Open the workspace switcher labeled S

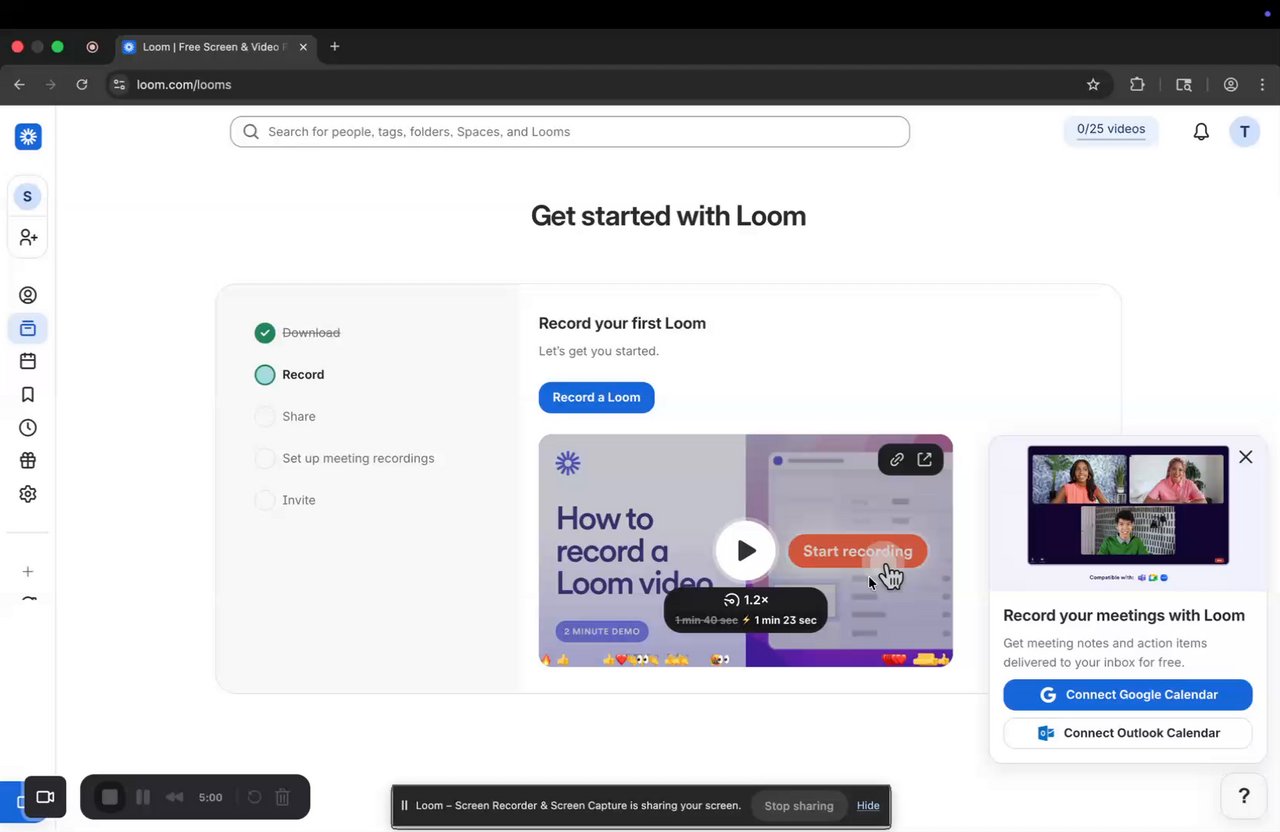27,196
